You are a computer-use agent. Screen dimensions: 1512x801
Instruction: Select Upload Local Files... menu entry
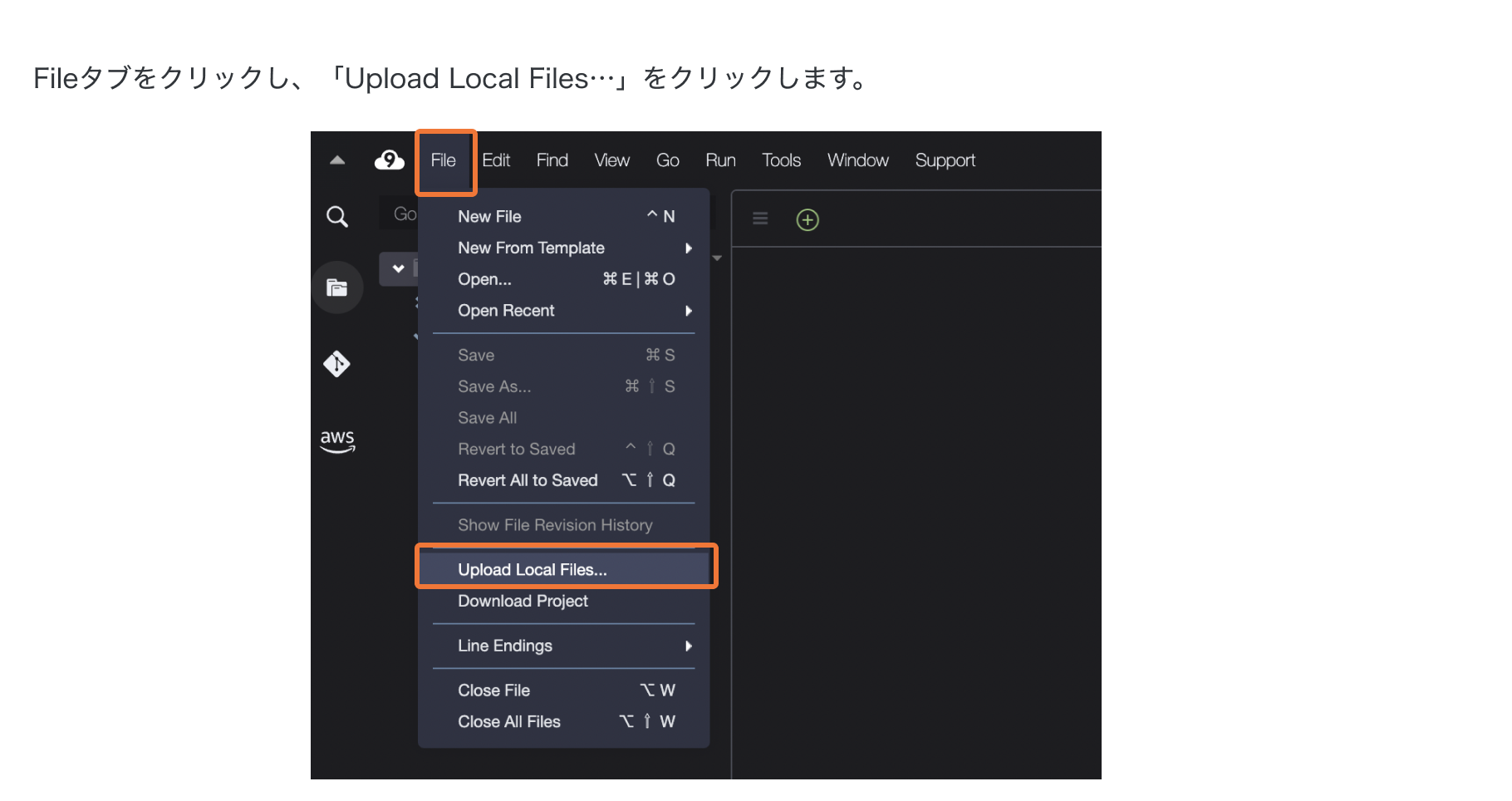pyautogui.click(x=533, y=570)
